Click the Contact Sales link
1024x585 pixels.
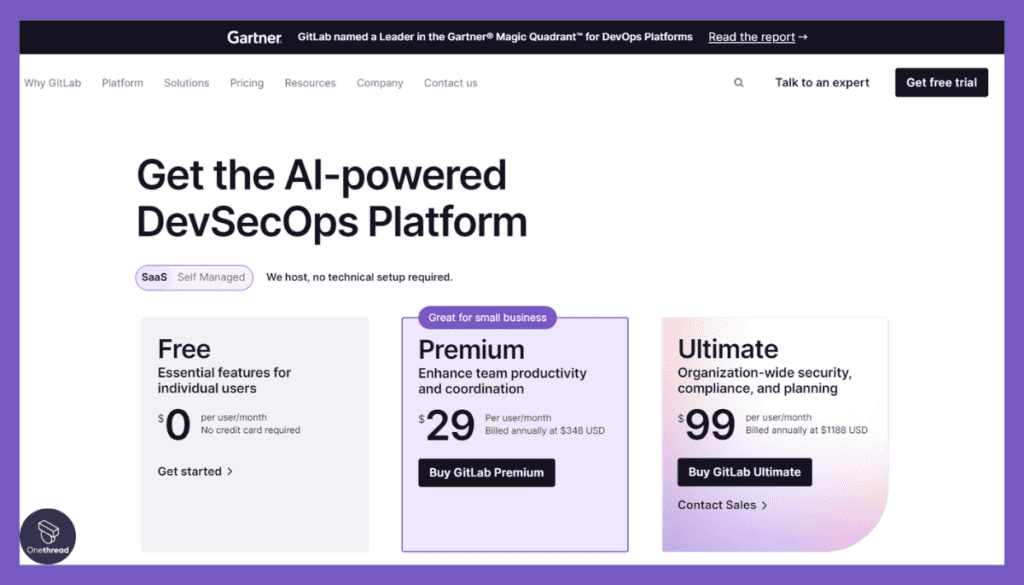722,505
